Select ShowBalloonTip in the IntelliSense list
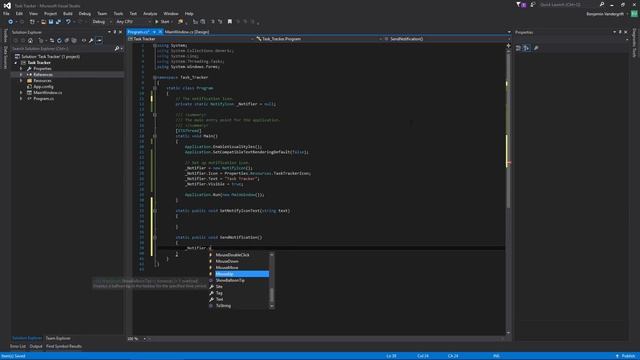The height and width of the screenshot is (360, 640). click(230, 280)
